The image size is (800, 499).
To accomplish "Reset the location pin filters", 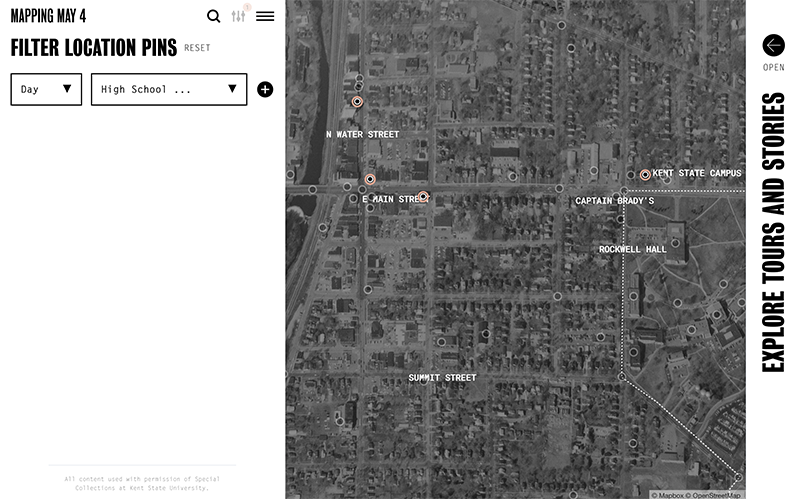I will [197, 48].
